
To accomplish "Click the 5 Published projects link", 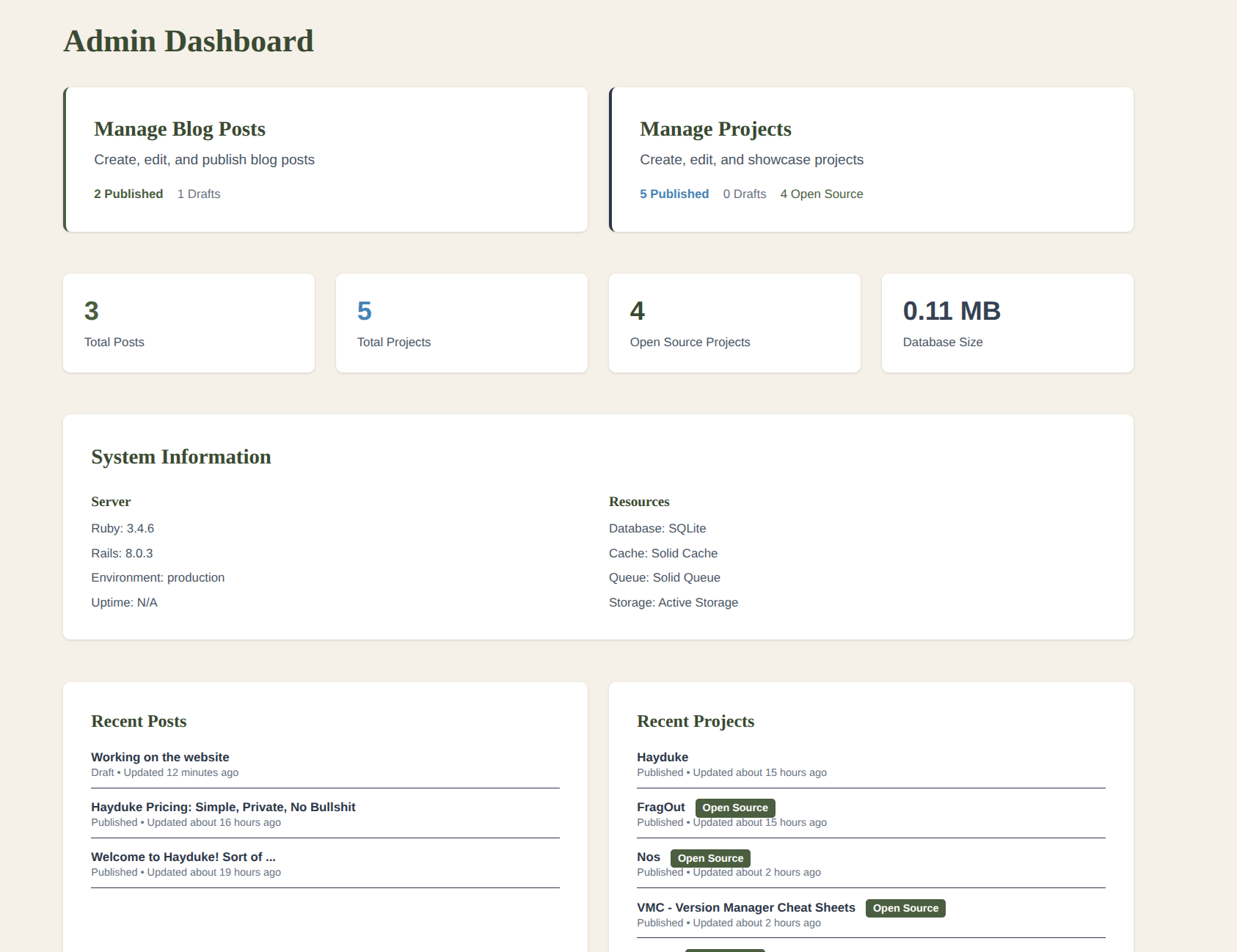I will point(674,194).
